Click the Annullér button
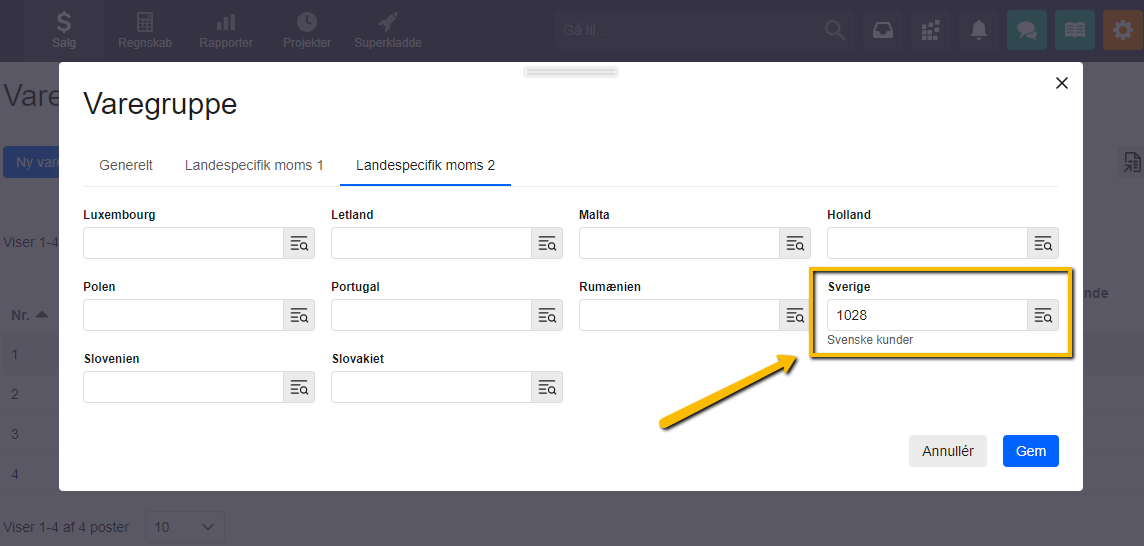Image resolution: width=1144 pixels, height=546 pixels. point(948,451)
